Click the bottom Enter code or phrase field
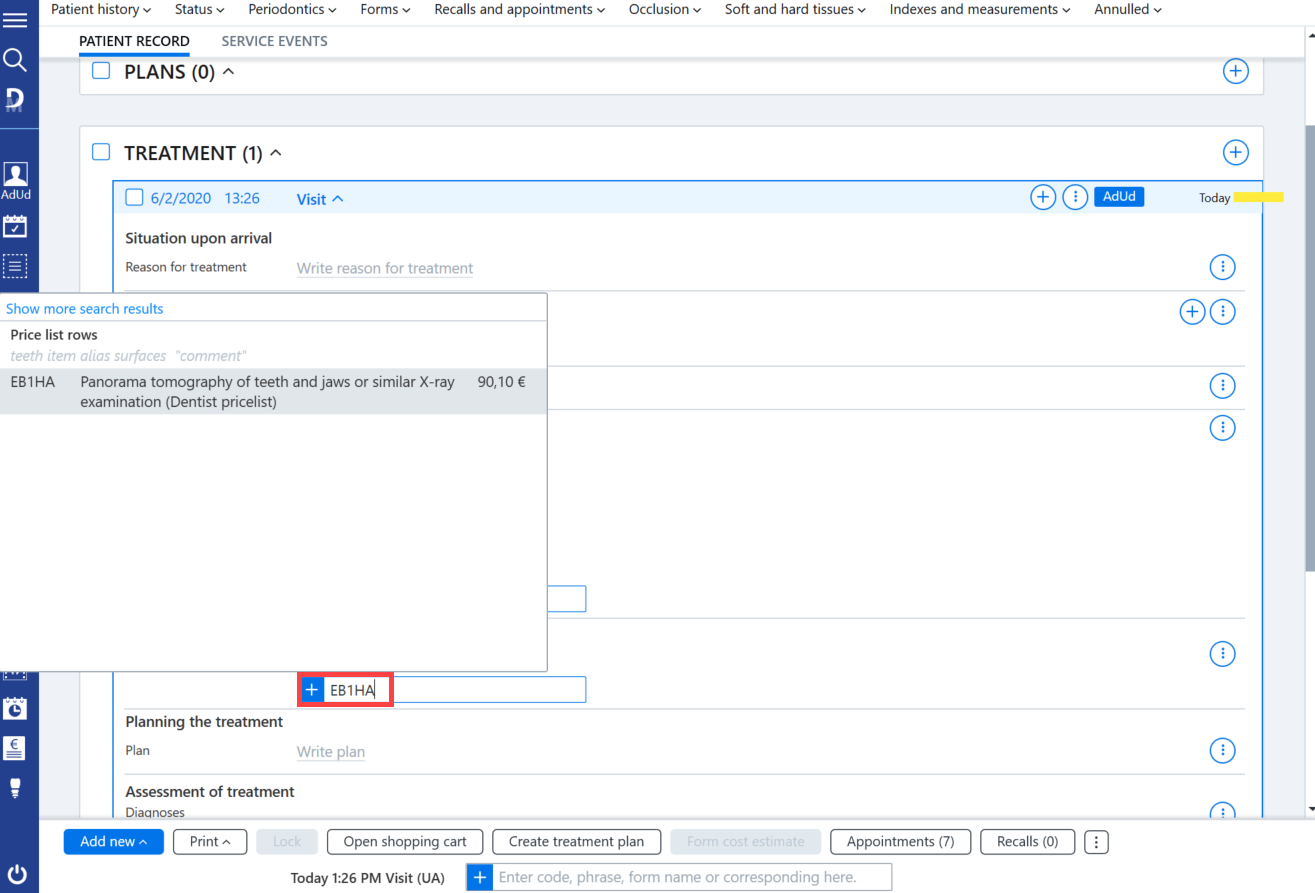Image resolution: width=1315 pixels, height=893 pixels. 691,878
